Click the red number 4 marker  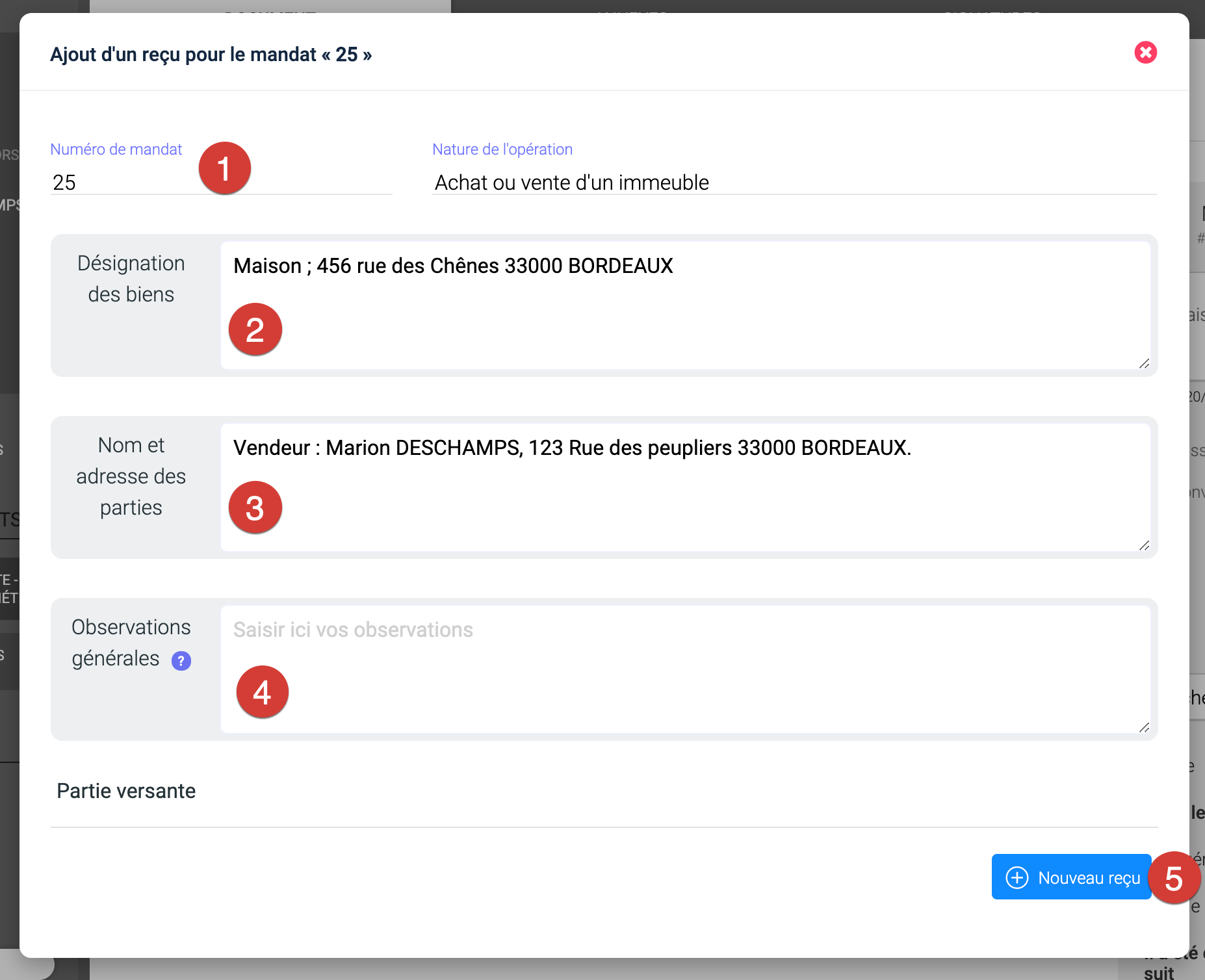(x=262, y=692)
